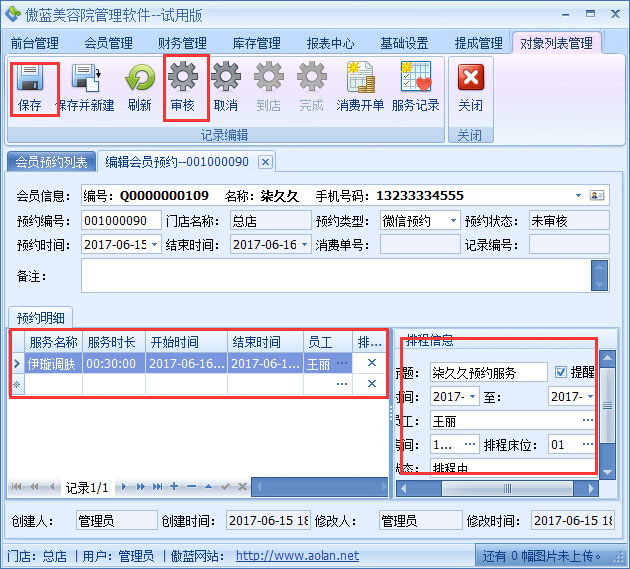Image resolution: width=630 pixels, height=569 pixels.
Task: Click the 未审核 status field
Action: [569, 221]
